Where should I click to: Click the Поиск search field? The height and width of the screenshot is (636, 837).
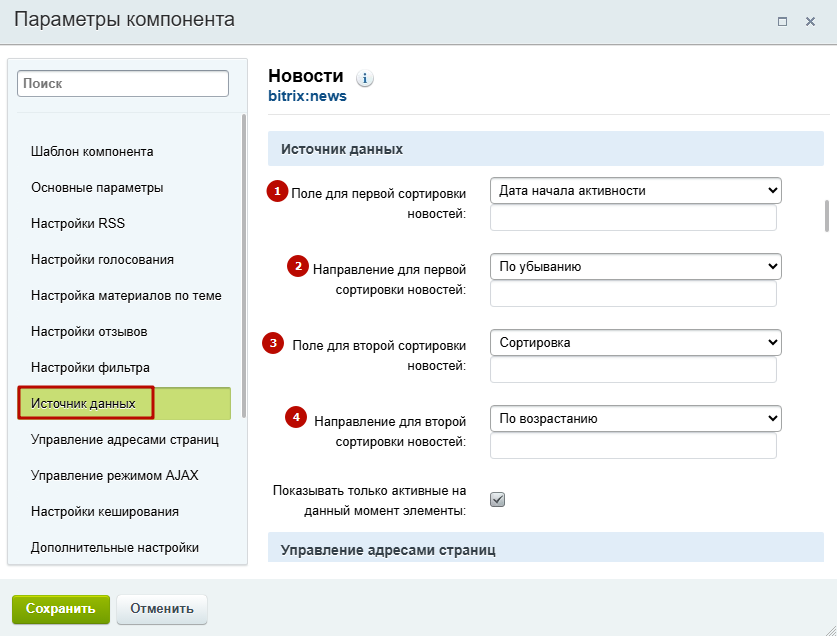point(123,84)
